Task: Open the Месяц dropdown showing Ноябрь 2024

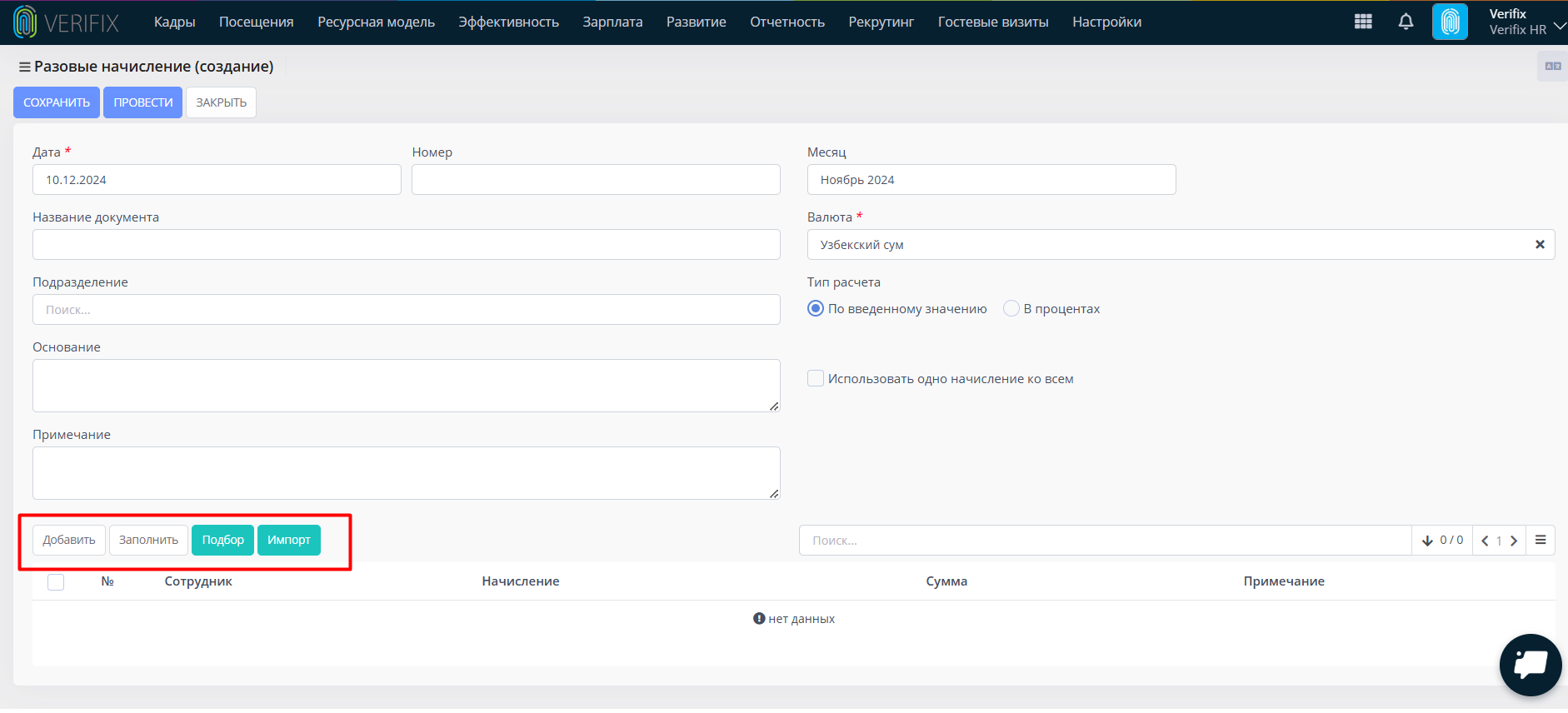Action: (x=991, y=180)
